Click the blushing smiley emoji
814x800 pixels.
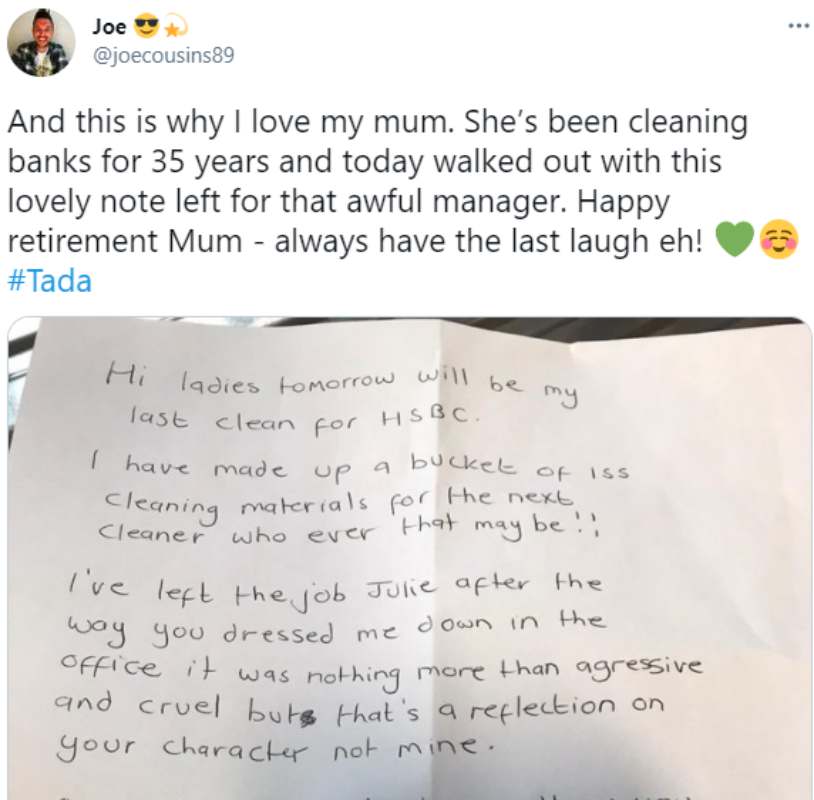pos(779,239)
